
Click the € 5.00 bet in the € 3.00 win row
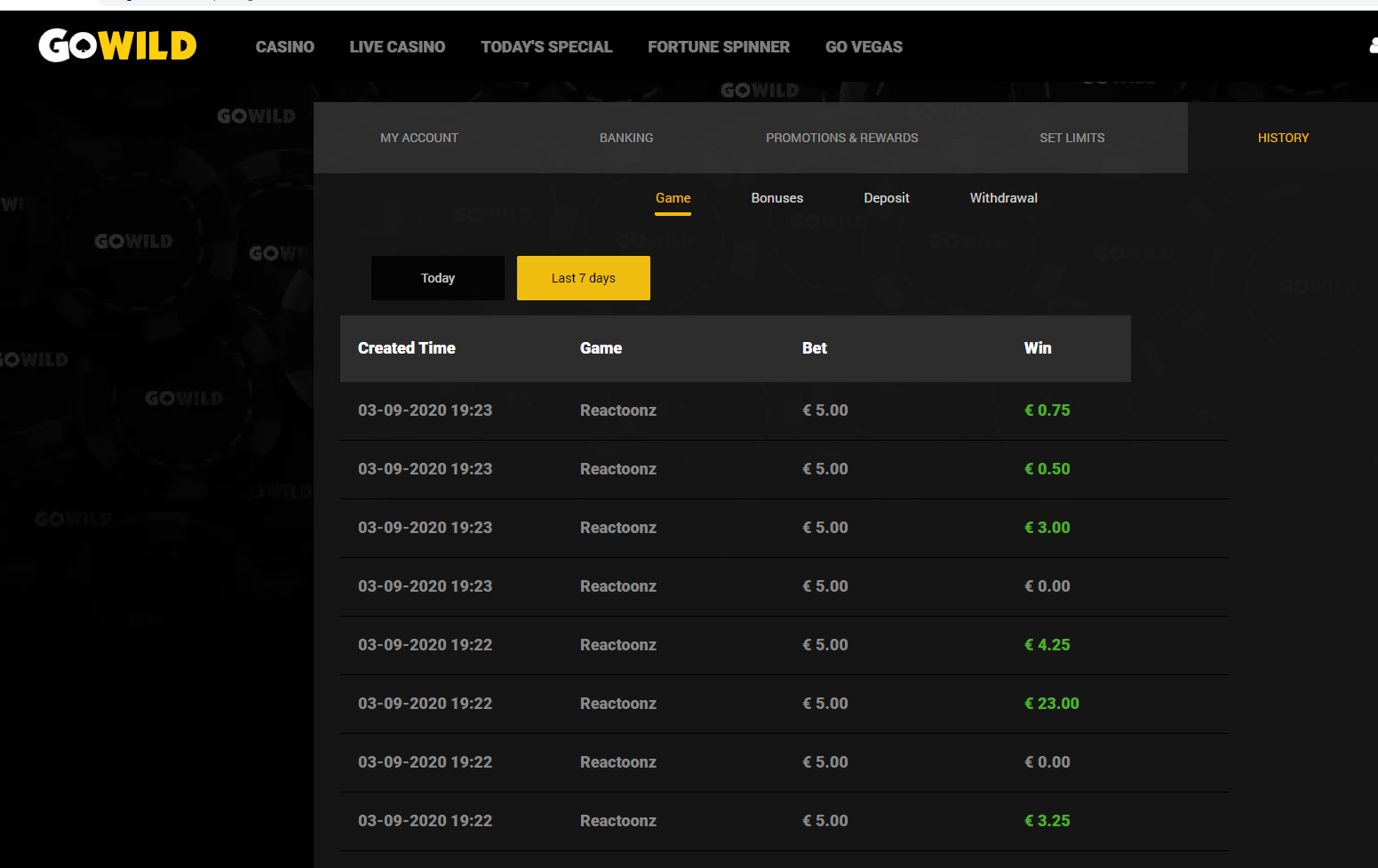click(x=825, y=528)
